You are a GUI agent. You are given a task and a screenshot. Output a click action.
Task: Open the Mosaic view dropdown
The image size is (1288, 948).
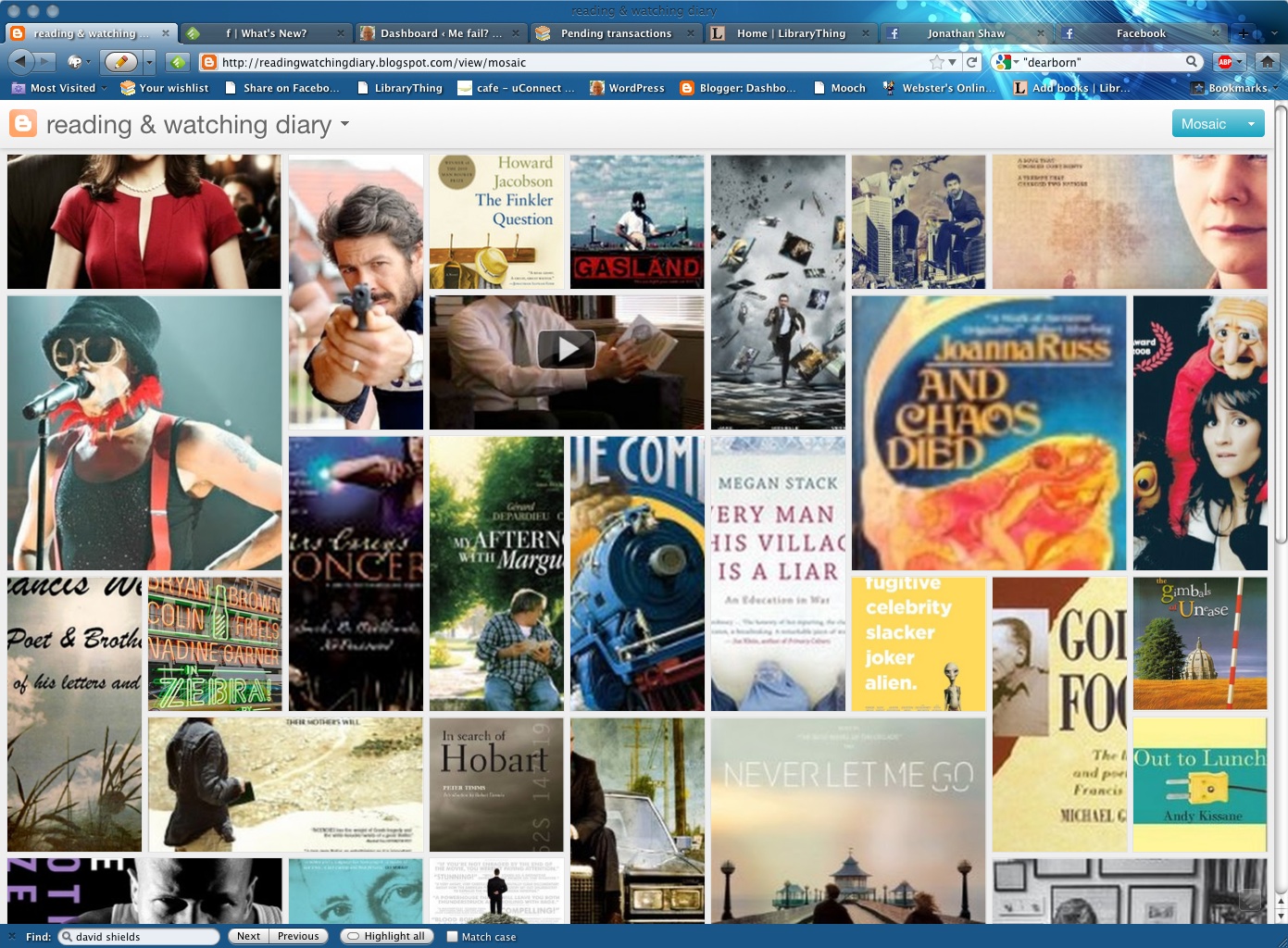tap(1251, 124)
